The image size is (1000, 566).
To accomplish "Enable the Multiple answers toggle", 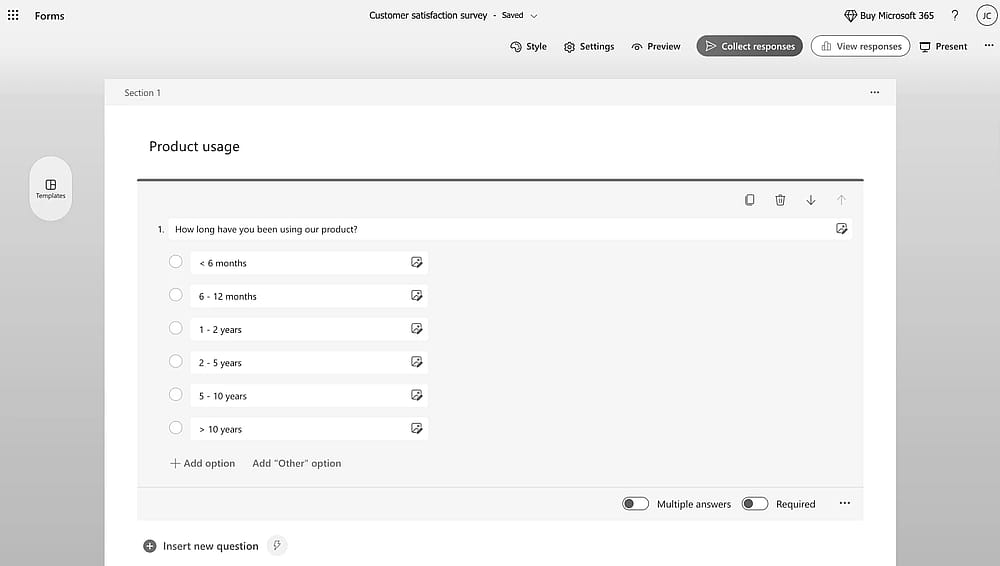I will [x=635, y=504].
